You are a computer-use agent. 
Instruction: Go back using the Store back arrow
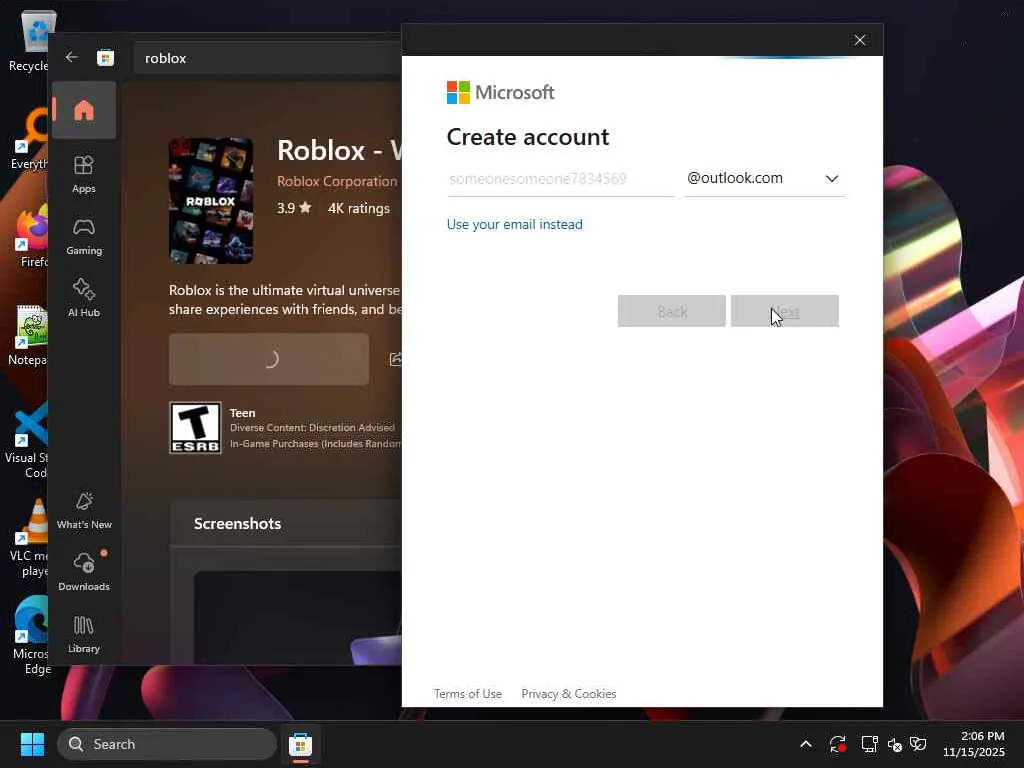coord(72,57)
